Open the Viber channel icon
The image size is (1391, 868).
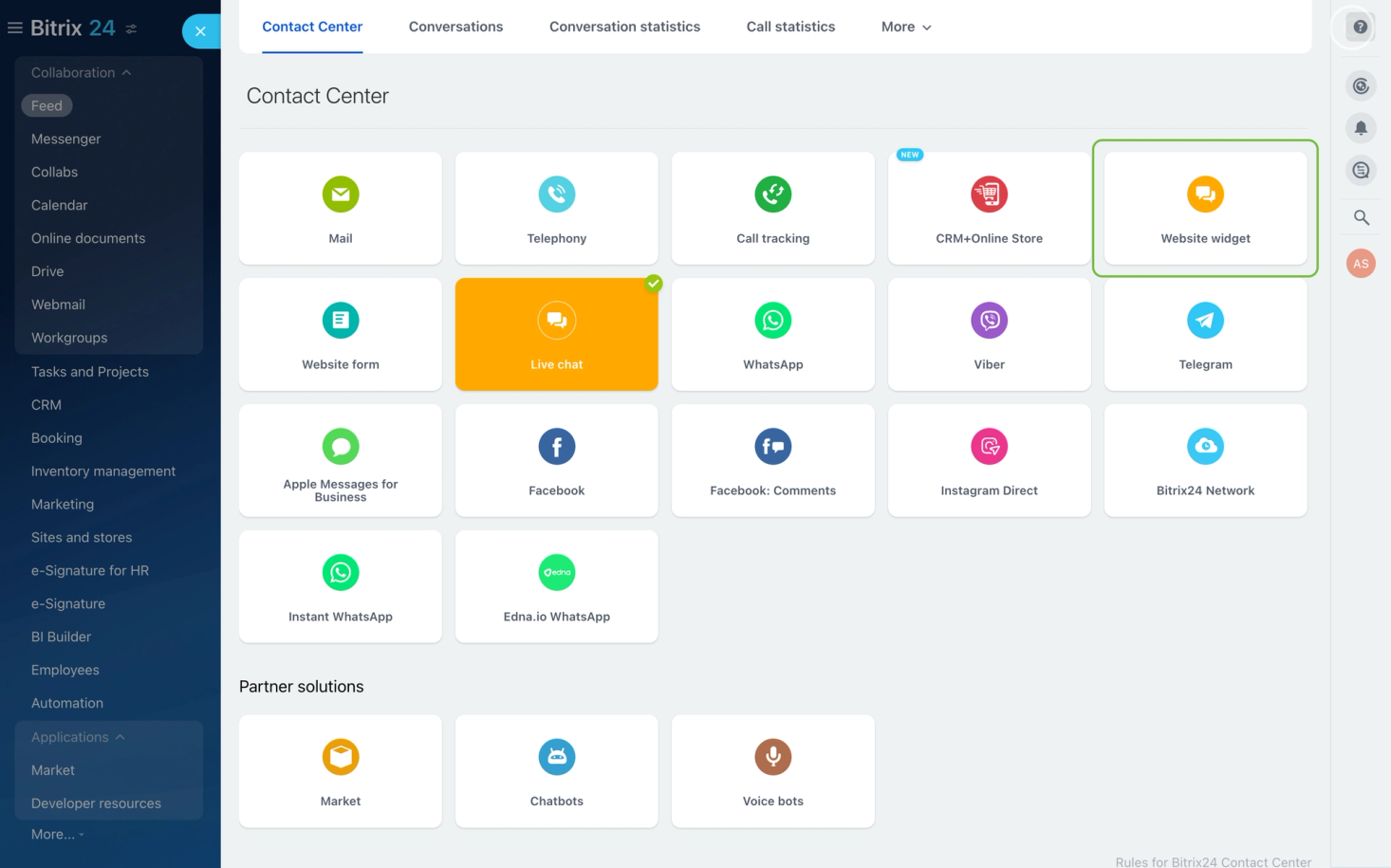click(x=990, y=321)
